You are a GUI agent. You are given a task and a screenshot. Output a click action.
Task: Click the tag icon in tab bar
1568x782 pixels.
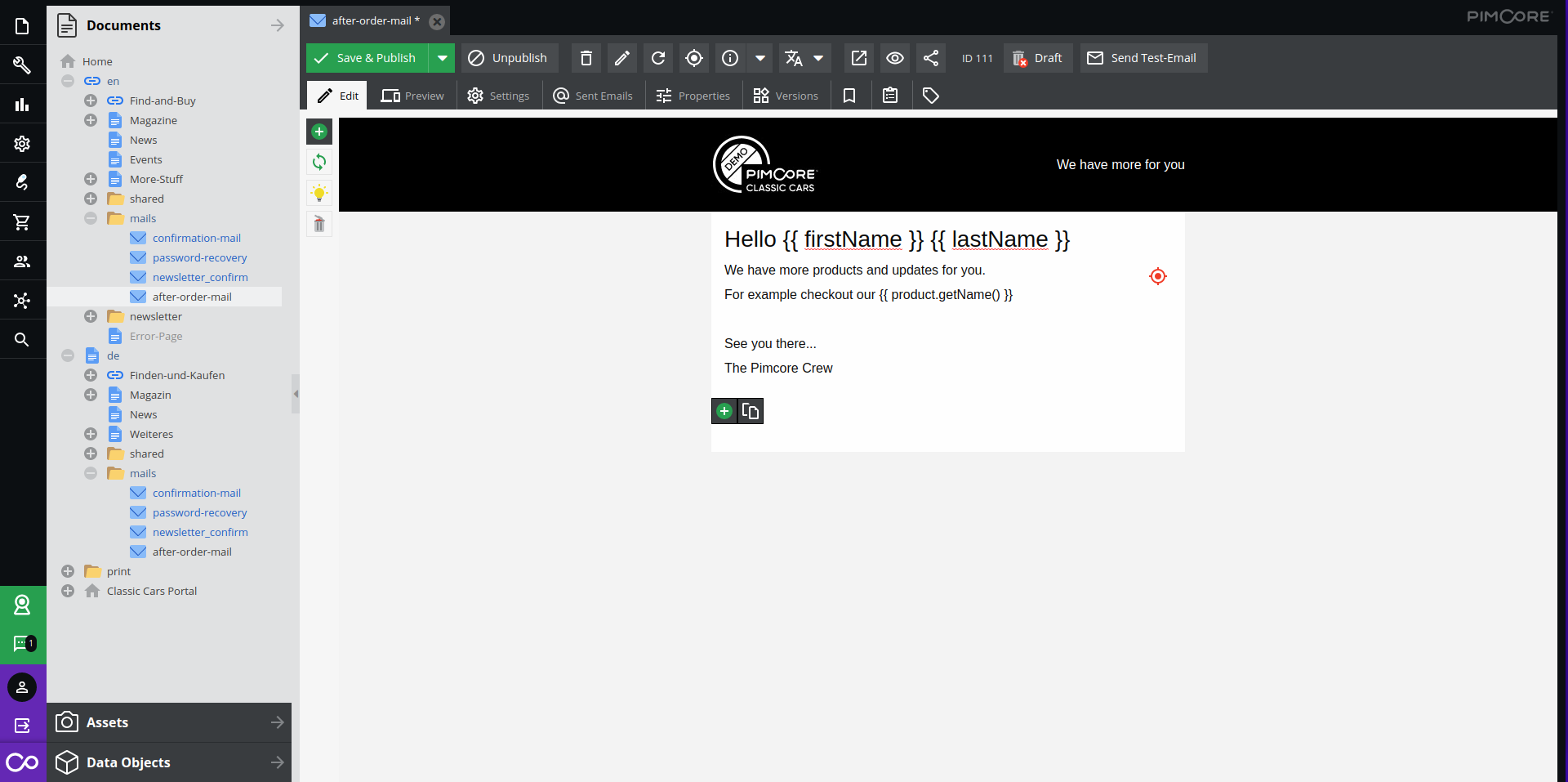(x=930, y=96)
